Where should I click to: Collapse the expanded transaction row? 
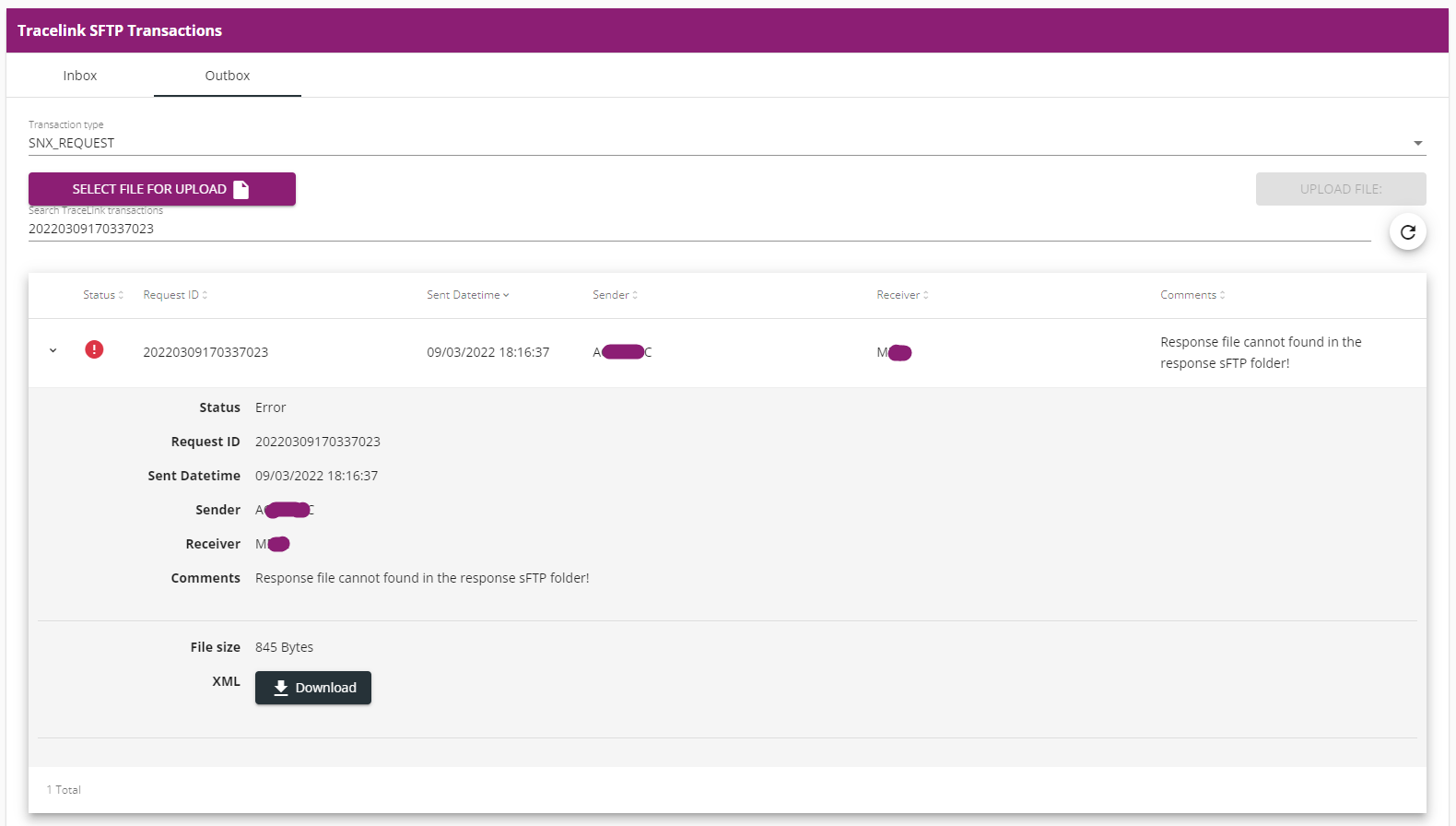coord(53,351)
